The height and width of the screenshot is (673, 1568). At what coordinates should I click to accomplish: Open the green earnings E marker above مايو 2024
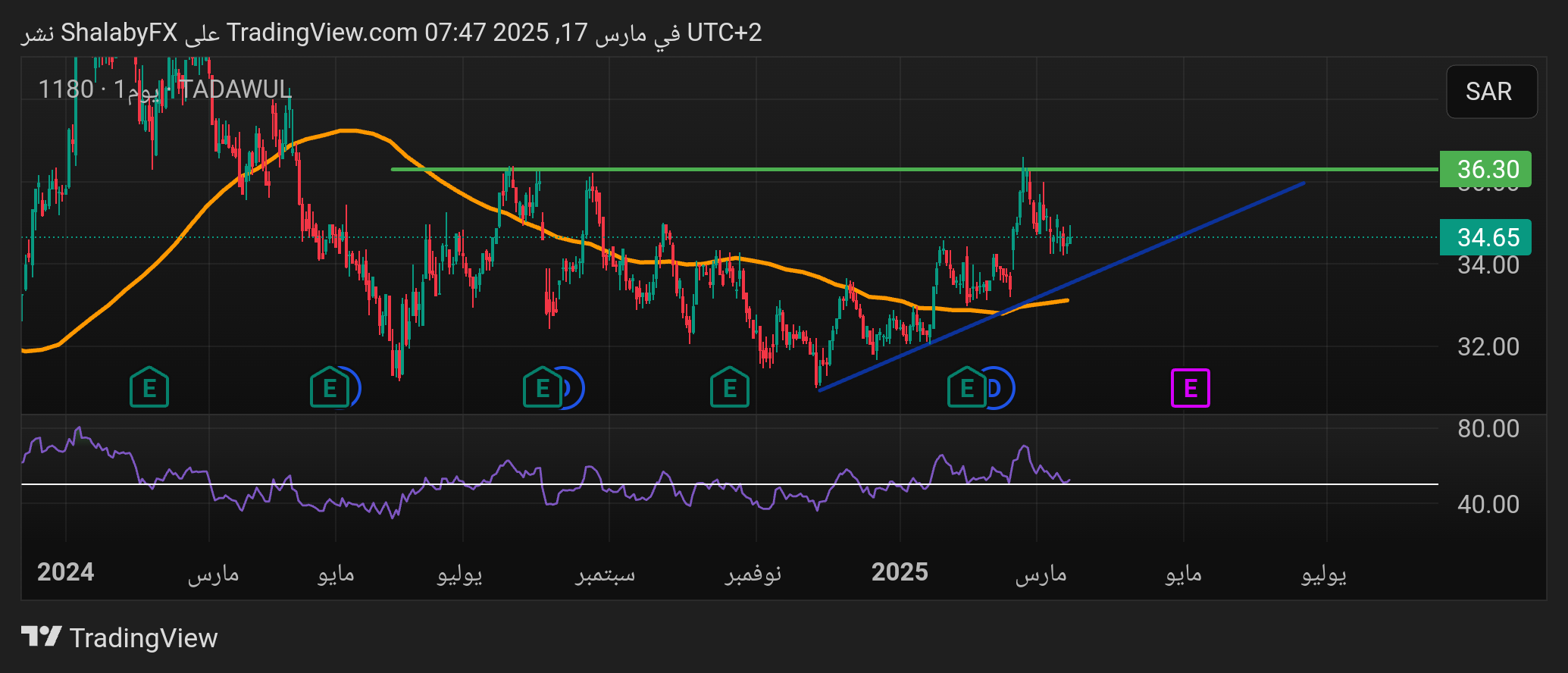330,387
